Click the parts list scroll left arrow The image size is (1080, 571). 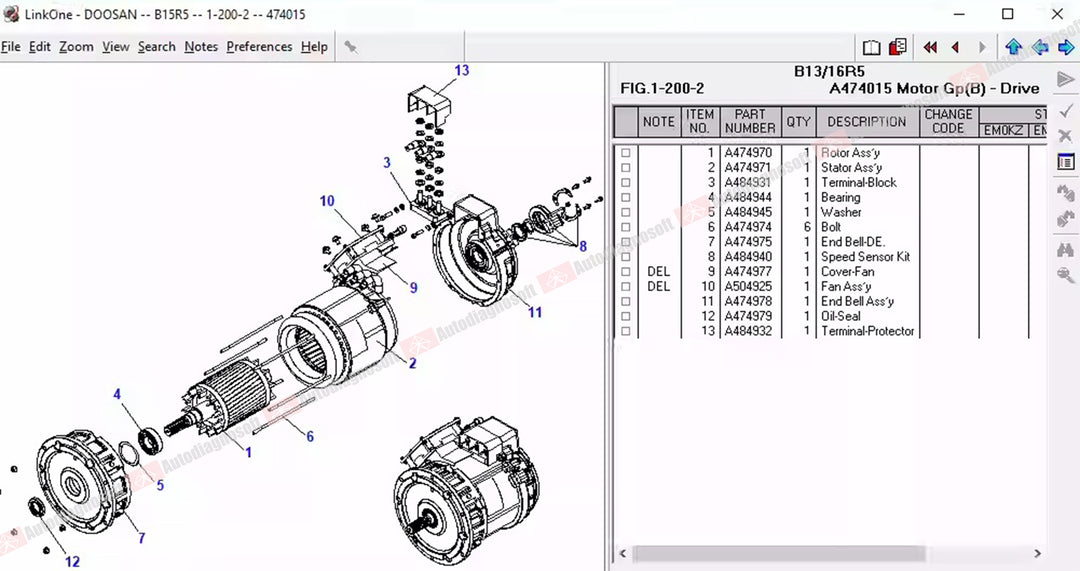click(x=623, y=553)
